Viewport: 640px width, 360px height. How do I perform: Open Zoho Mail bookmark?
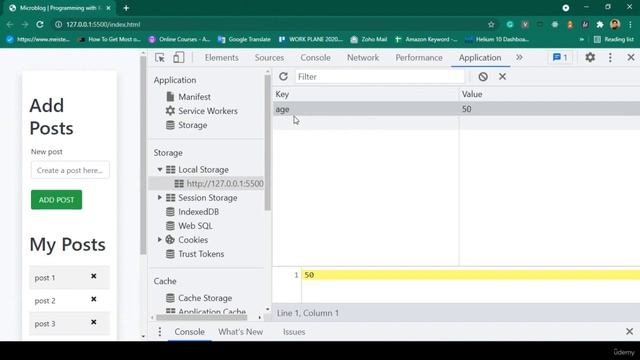tap(369, 39)
